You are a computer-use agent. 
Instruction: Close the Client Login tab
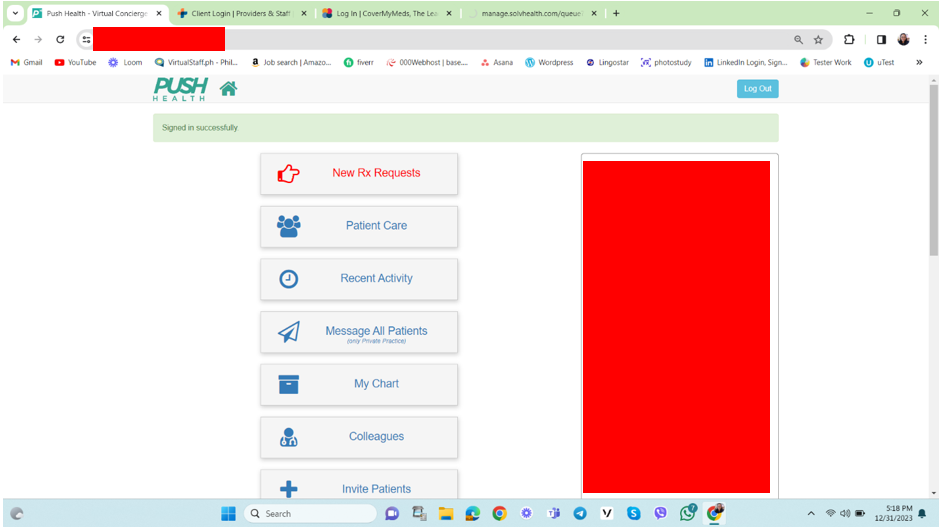(304, 13)
